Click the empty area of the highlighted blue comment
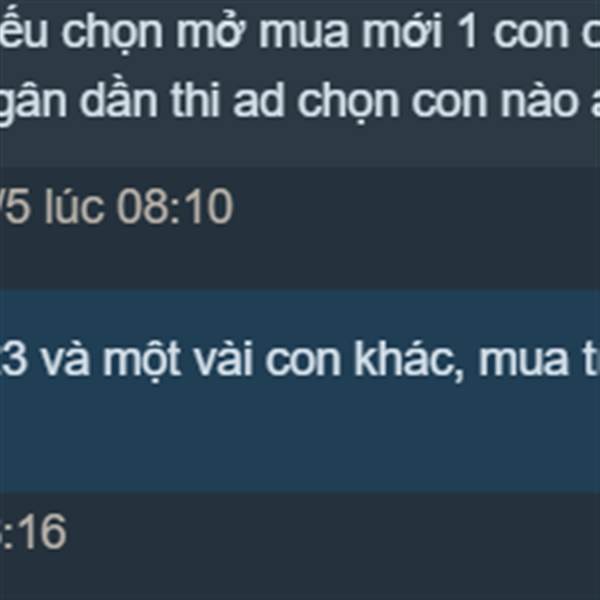This screenshot has width=600, height=600. coord(300,440)
